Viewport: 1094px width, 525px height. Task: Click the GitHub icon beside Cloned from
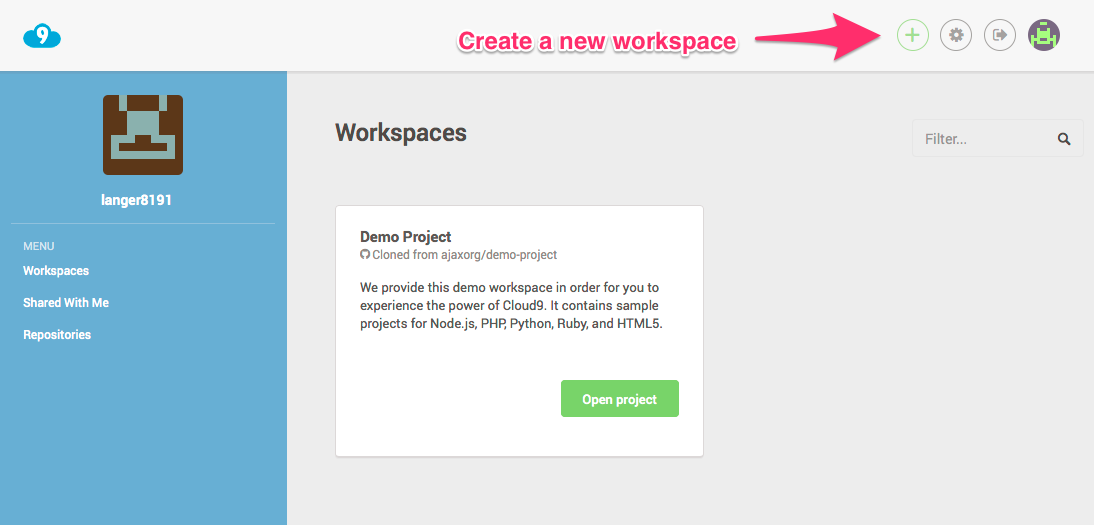(x=365, y=255)
